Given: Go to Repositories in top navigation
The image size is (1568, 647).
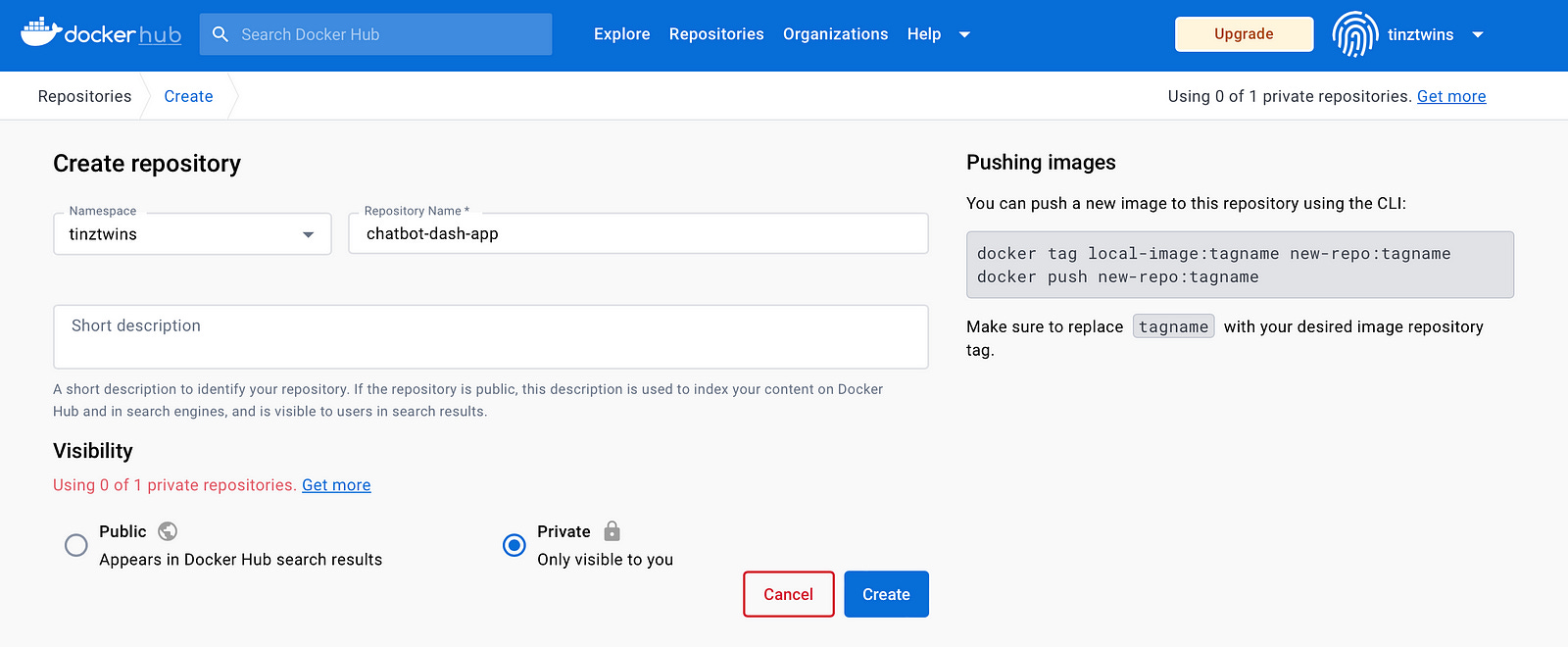Looking at the screenshot, I should tap(716, 34).
